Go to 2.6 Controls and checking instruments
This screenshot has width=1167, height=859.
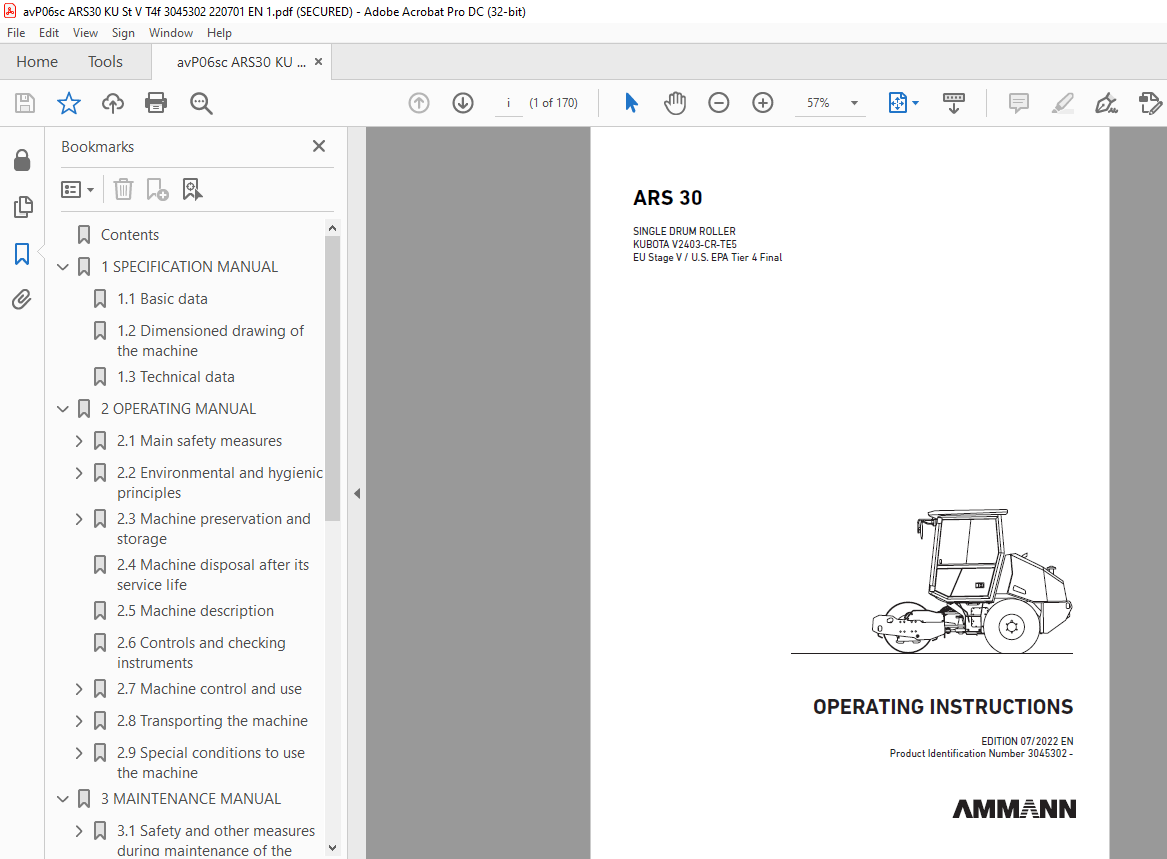coord(201,652)
